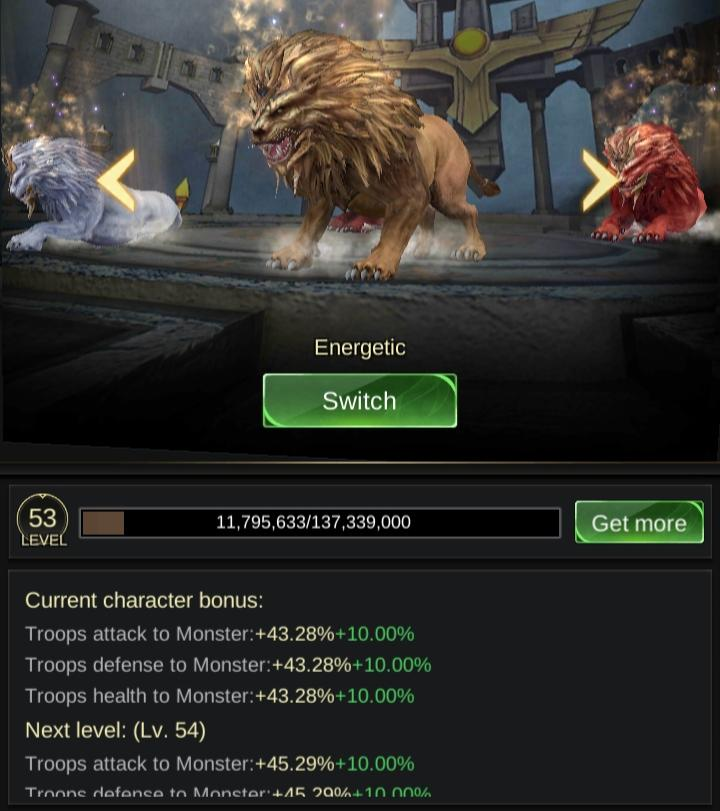Click the left yellow arrow

117,181
